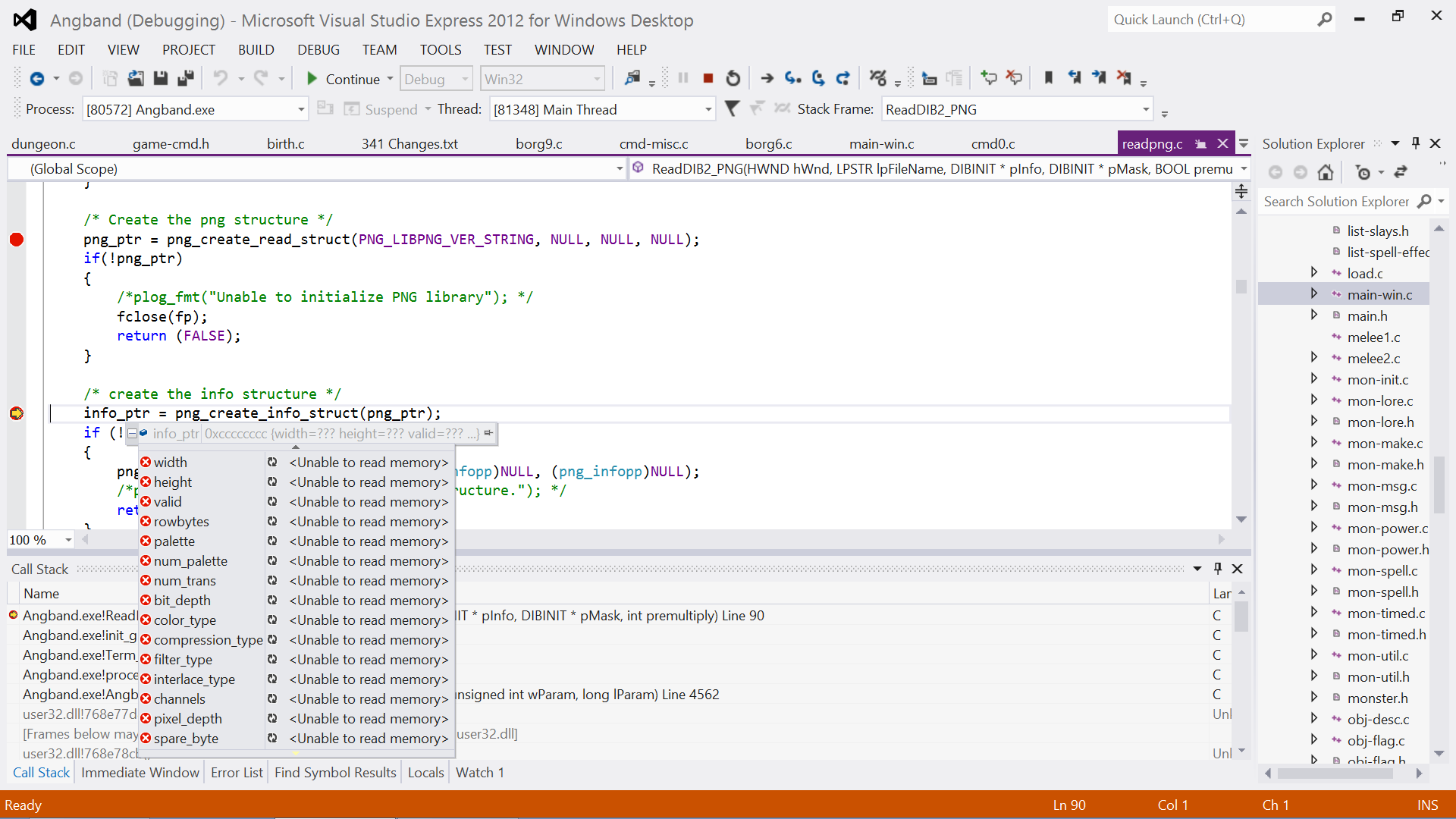The width and height of the screenshot is (1456, 819).
Task: Go to the next bookmark icon
Action: [x=1099, y=78]
